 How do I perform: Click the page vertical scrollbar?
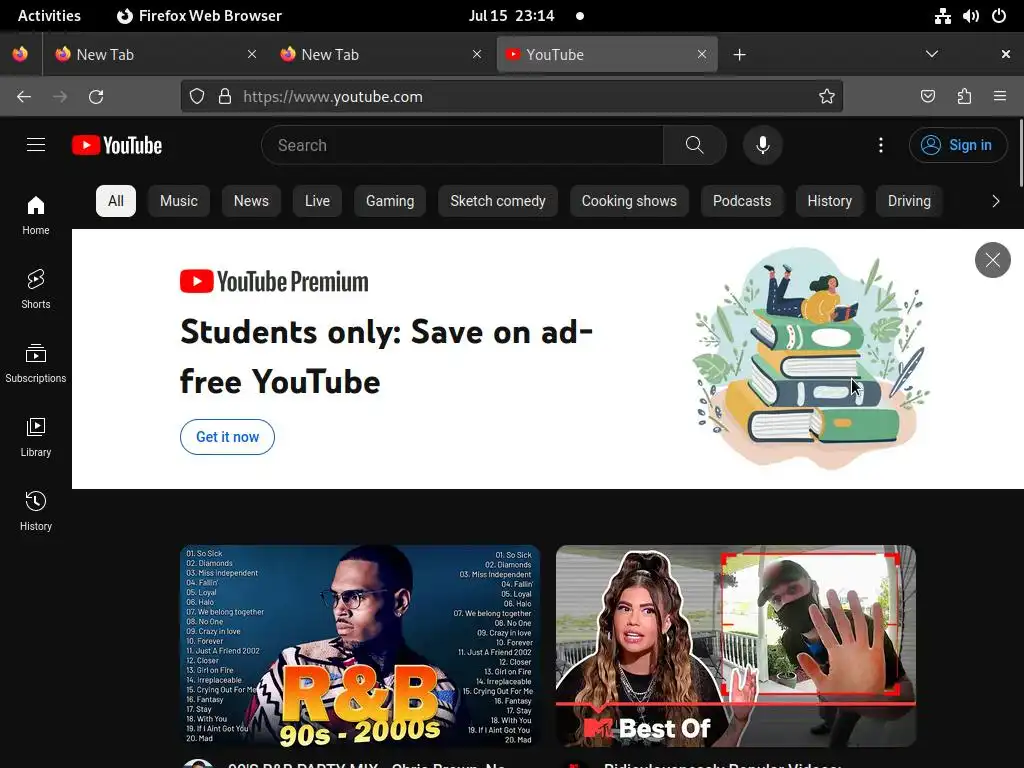(x=1020, y=153)
